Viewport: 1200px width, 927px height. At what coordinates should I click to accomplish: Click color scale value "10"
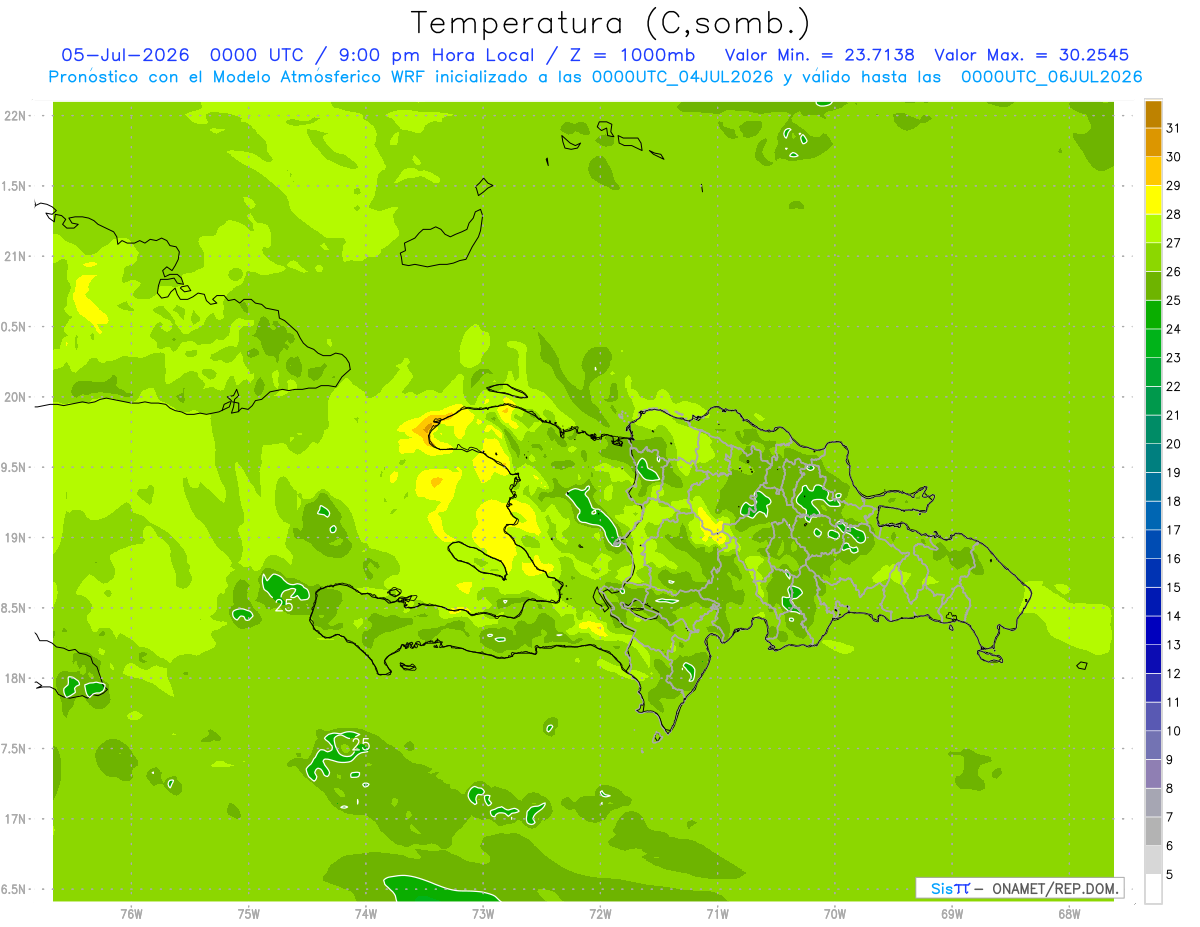pos(1174,731)
